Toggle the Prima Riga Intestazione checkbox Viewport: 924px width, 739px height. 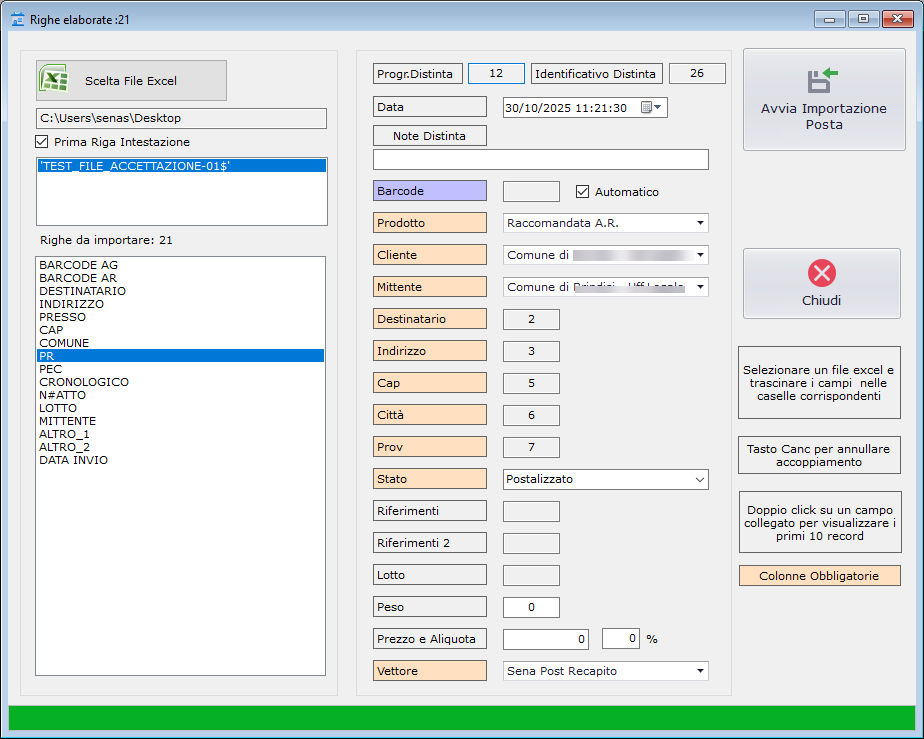pos(42,142)
